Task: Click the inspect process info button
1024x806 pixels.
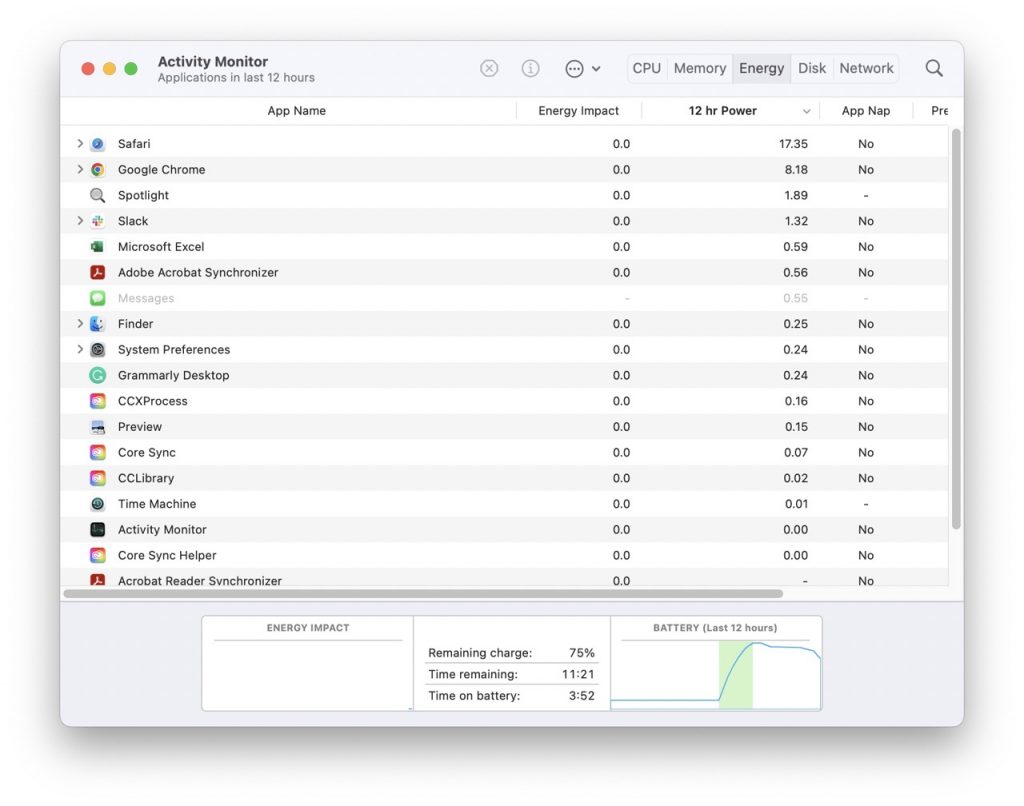Action: pos(530,68)
